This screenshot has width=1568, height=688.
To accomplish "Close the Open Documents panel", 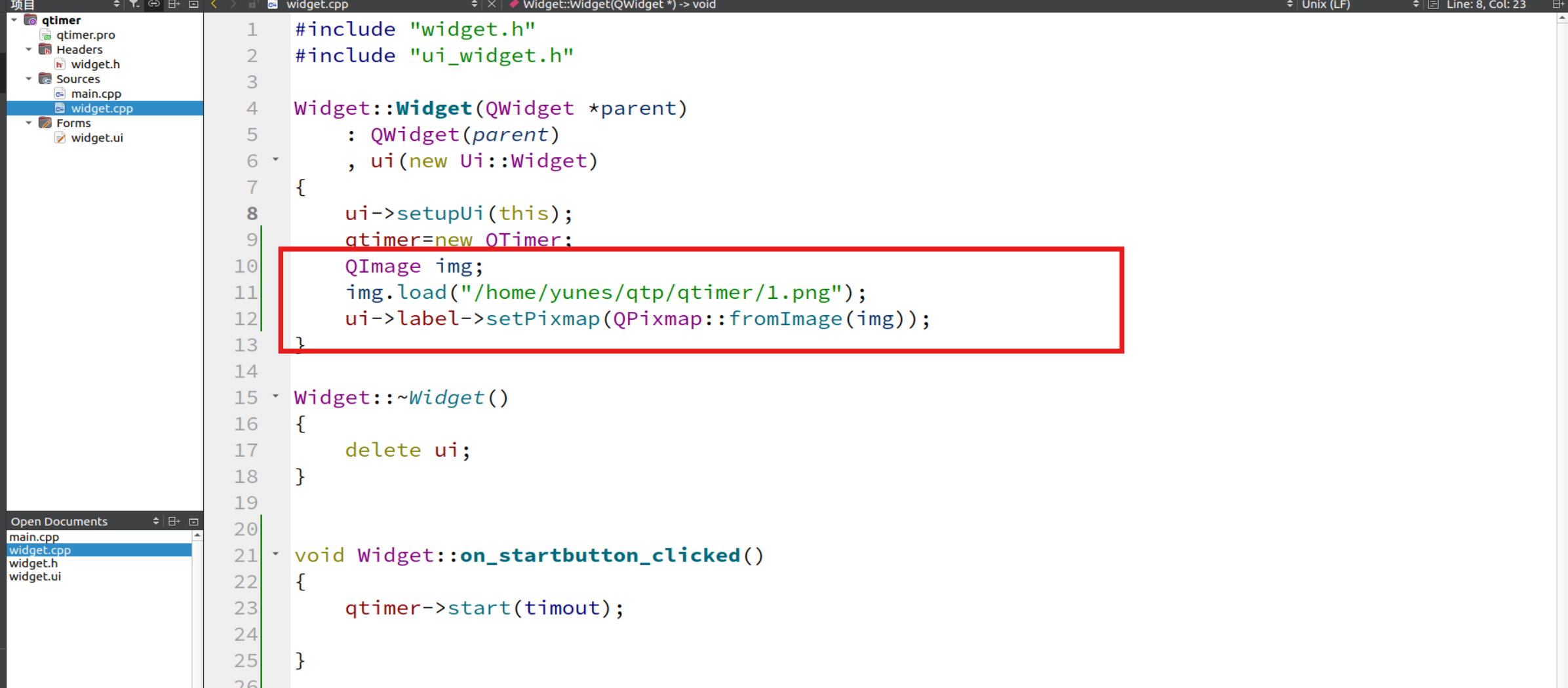I will point(193,521).
